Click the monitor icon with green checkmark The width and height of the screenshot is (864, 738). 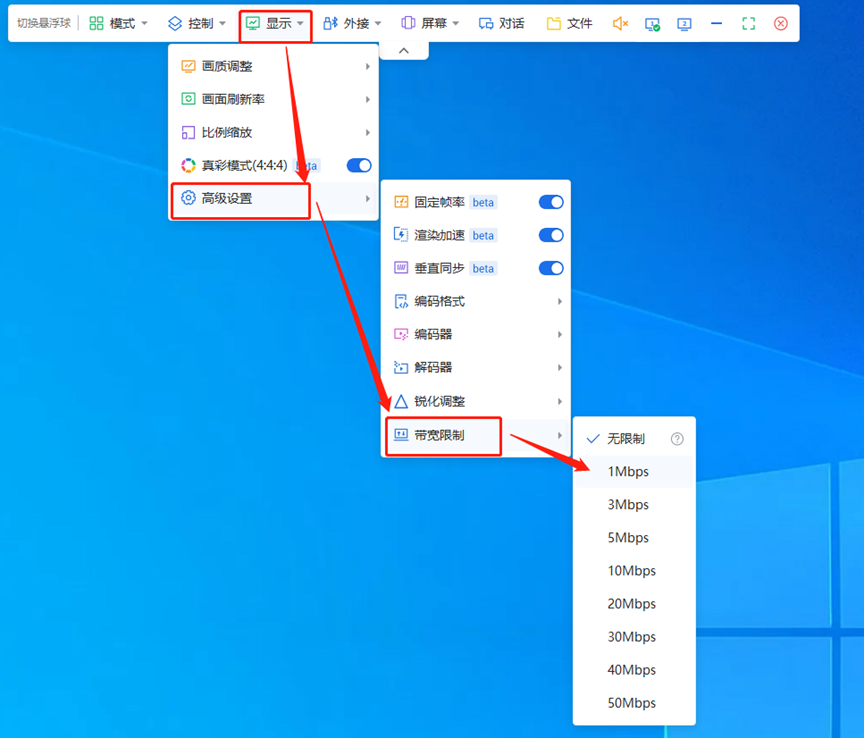click(x=652, y=23)
